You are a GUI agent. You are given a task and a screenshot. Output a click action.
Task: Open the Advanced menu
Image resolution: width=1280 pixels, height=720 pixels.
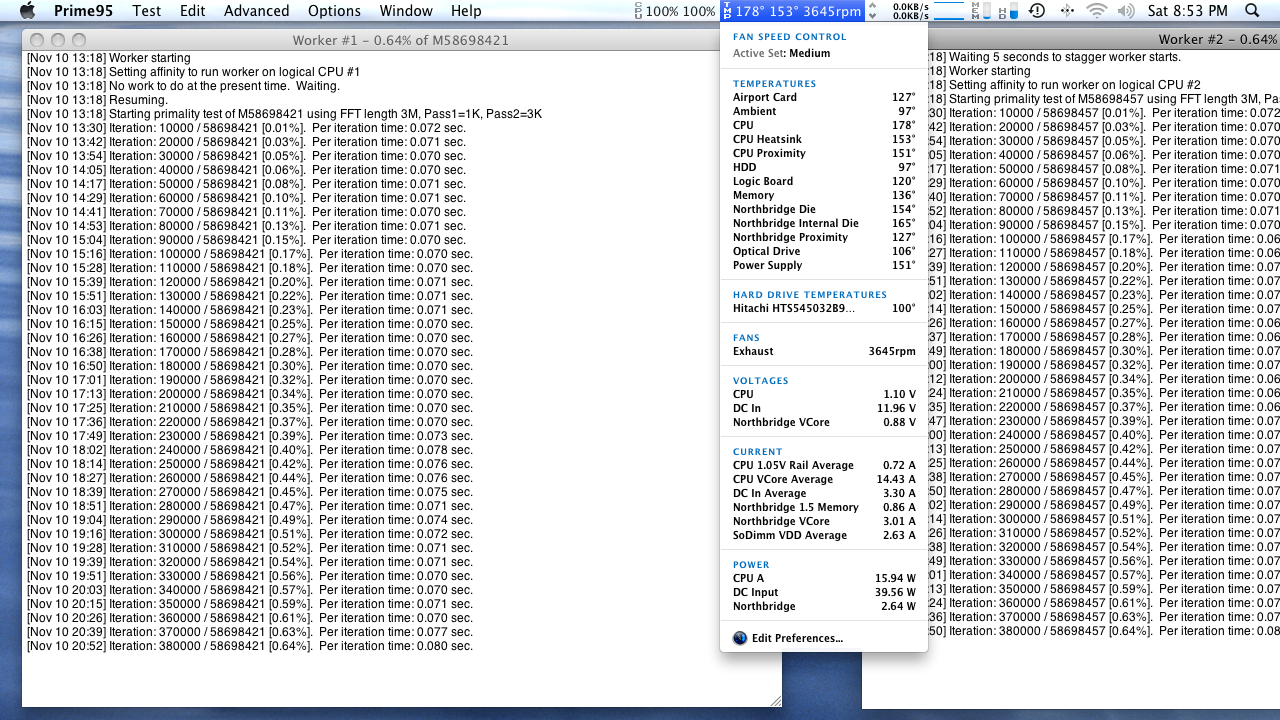point(256,11)
